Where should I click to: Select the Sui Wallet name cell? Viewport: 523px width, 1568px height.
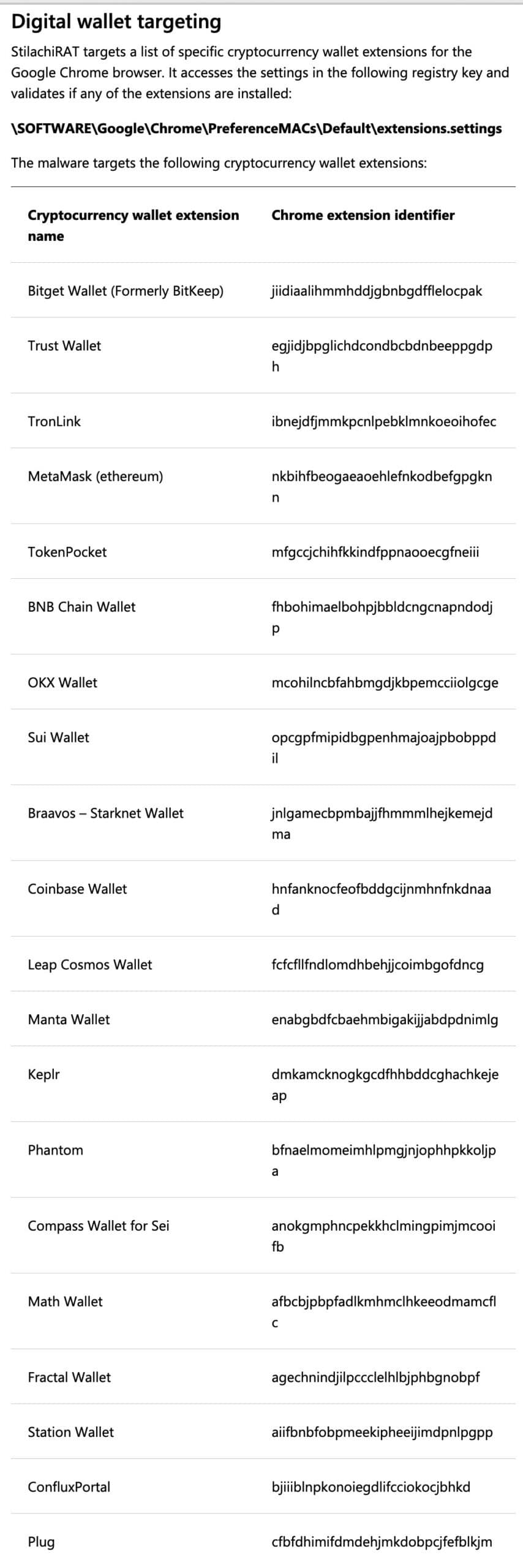click(58, 737)
